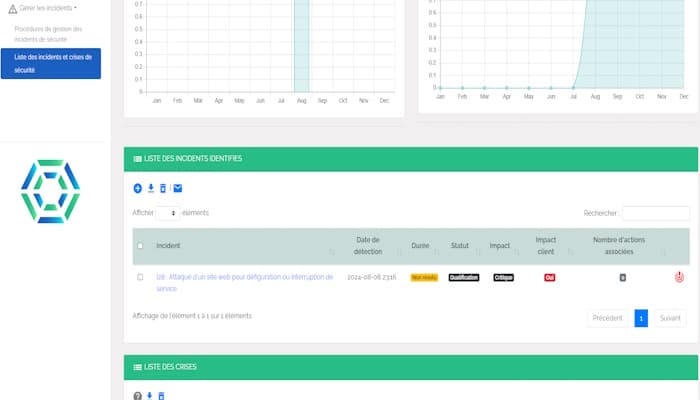The height and width of the screenshot is (400, 700).
Task: Click the add incident plus icon
Action: [x=138, y=188]
